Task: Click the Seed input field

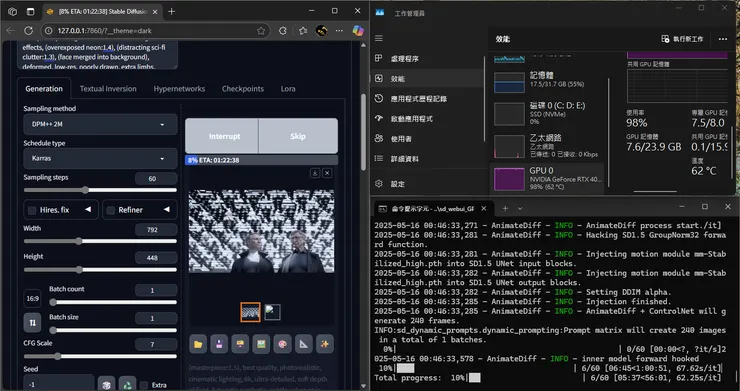Action: [x=59, y=384]
